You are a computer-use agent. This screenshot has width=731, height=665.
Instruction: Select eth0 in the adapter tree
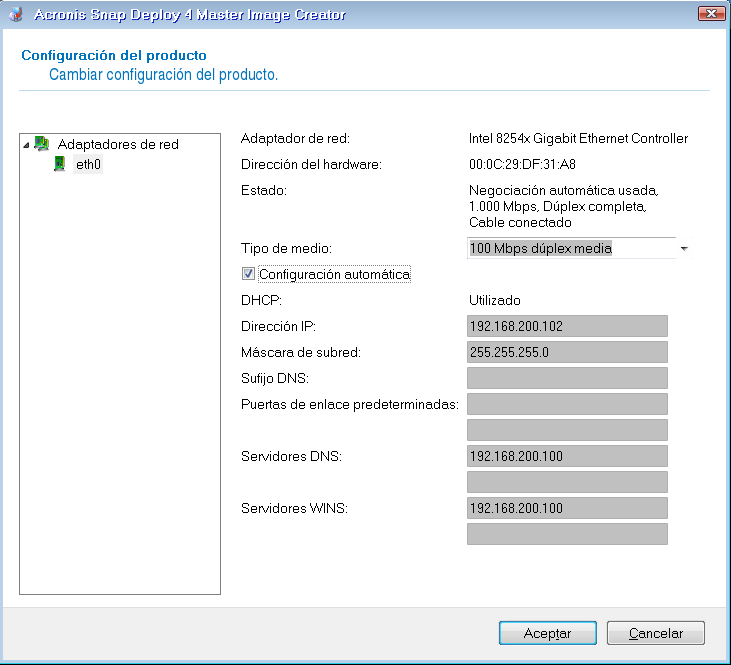[x=89, y=164]
